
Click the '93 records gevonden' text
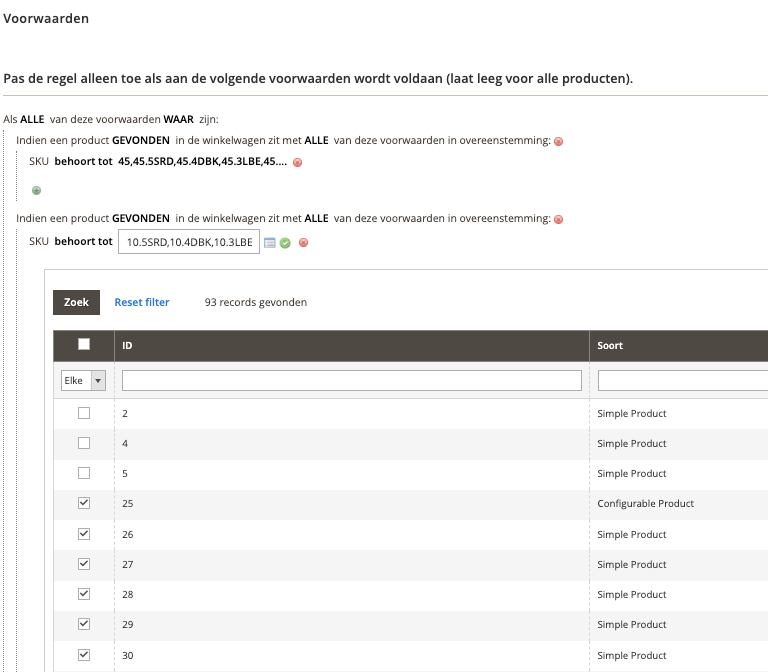coord(256,302)
